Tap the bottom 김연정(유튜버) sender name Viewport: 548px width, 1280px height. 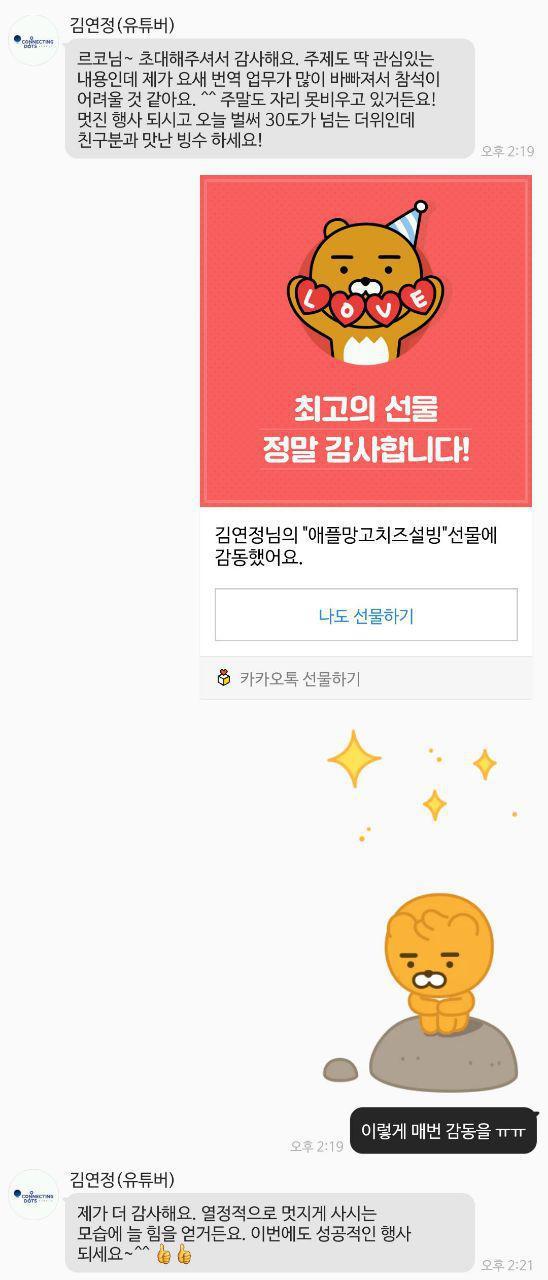coord(122,1179)
